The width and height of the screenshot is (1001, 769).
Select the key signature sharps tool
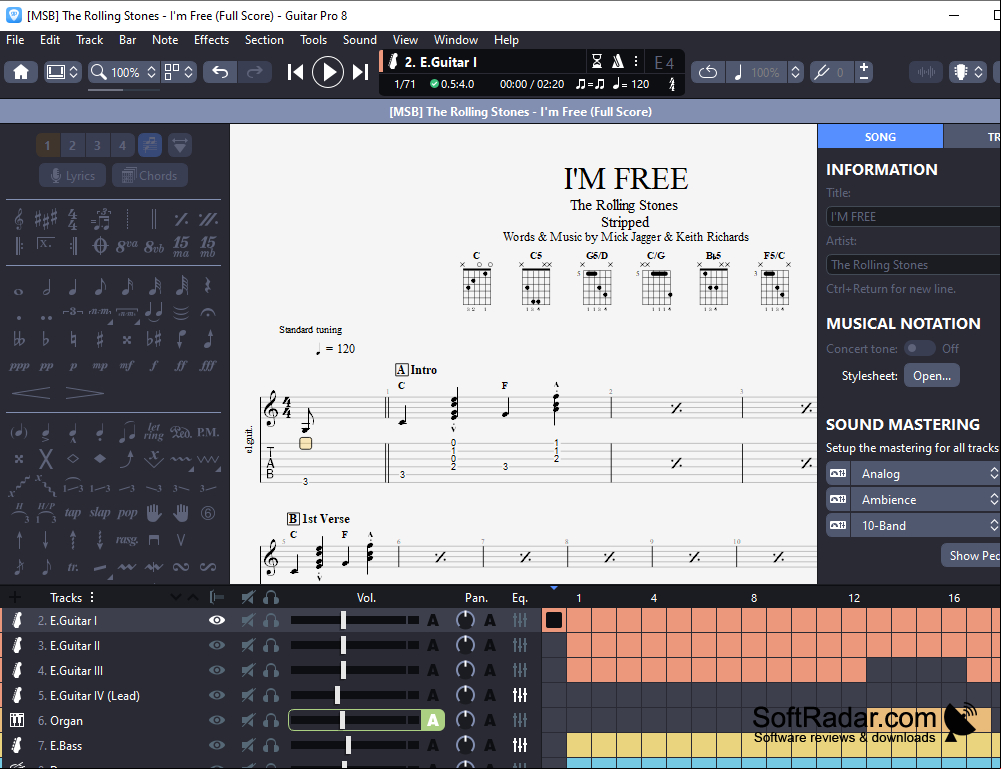coord(45,220)
